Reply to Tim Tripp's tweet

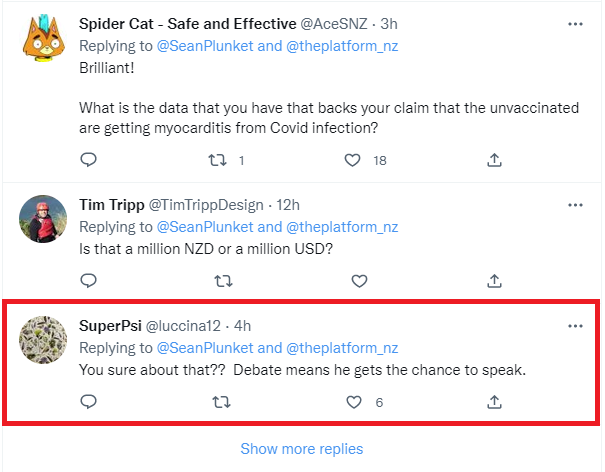click(x=88, y=280)
